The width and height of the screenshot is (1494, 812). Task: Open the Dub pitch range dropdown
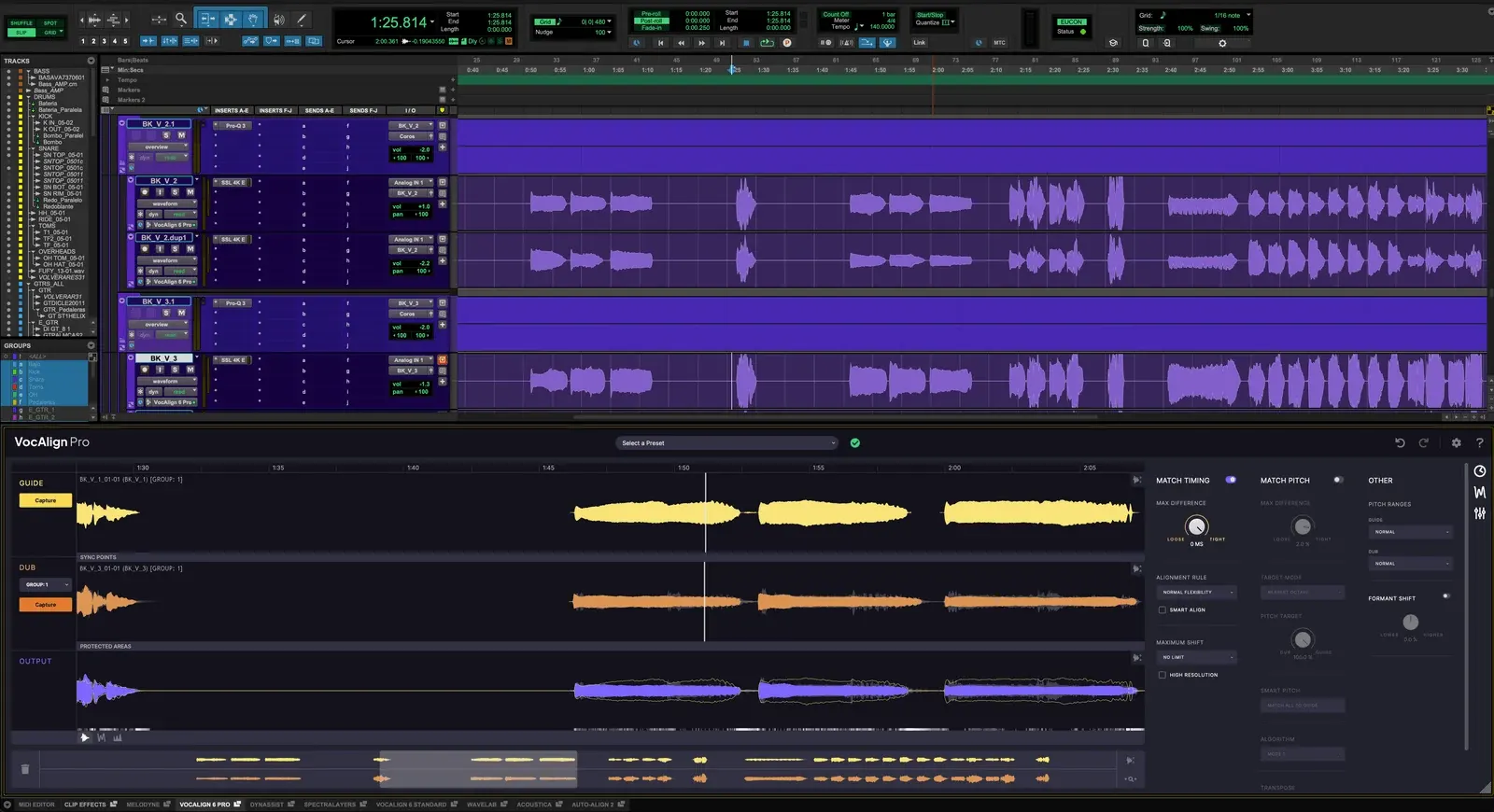pyautogui.click(x=1411, y=564)
